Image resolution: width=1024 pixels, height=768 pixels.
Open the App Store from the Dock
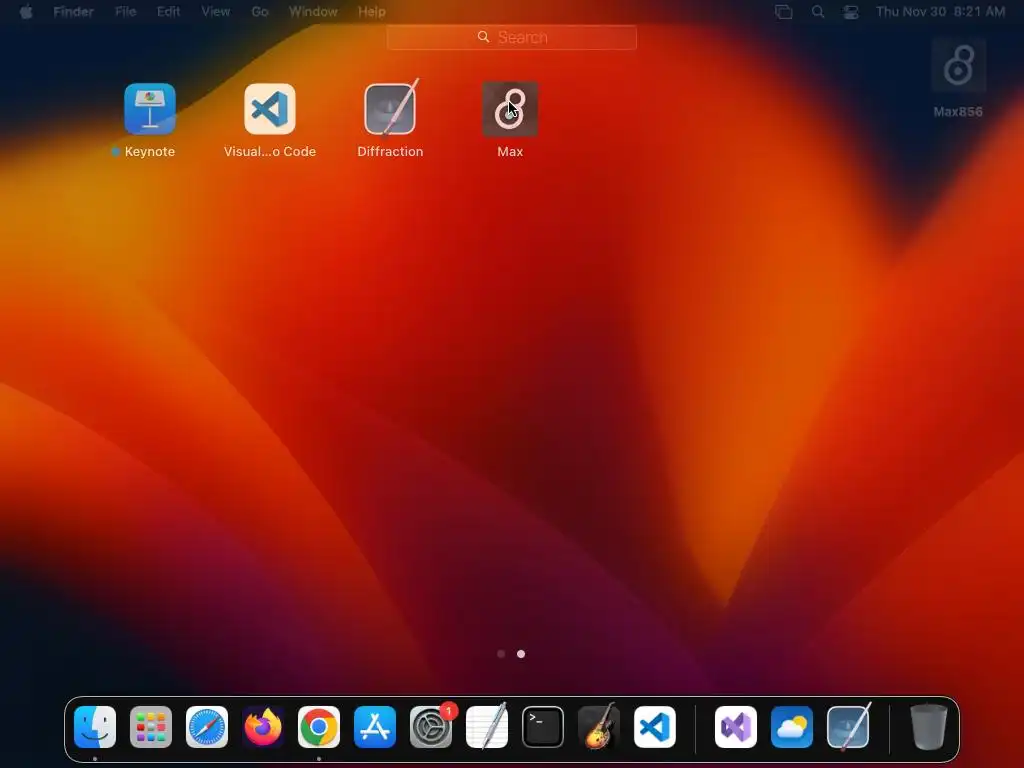[375, 727]
